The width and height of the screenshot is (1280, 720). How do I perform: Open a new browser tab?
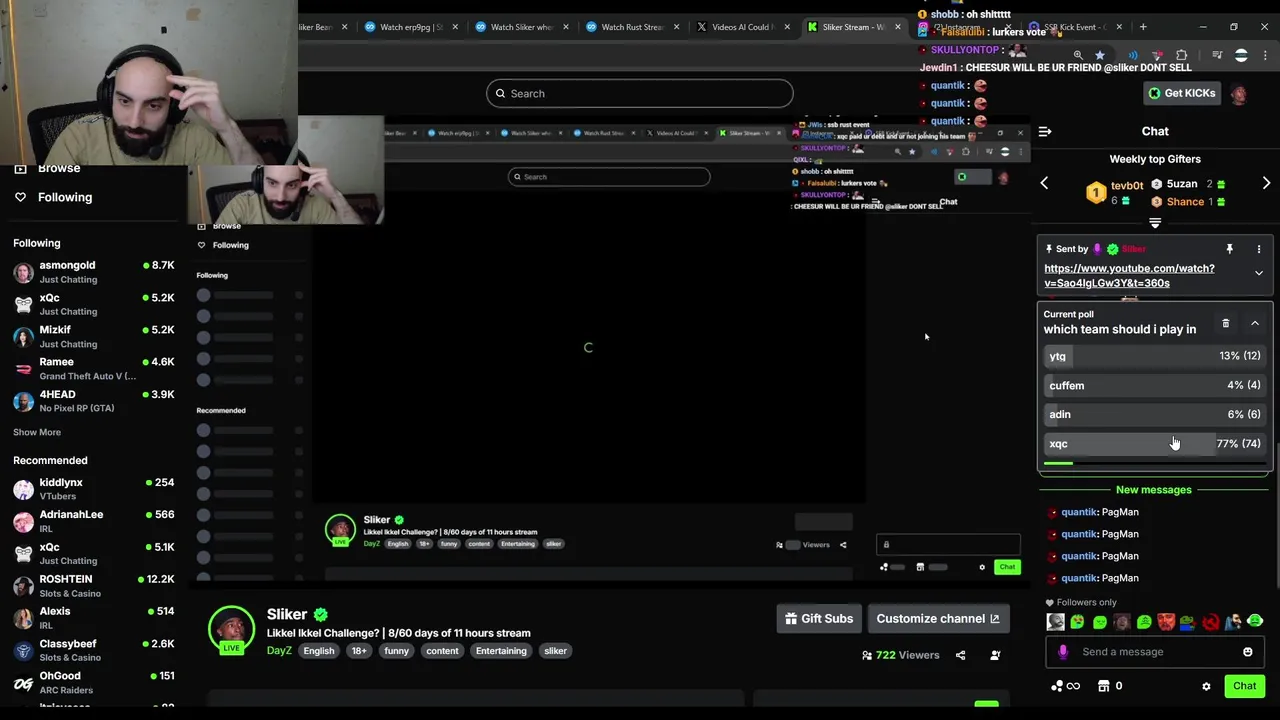(x=1143, y=27)
